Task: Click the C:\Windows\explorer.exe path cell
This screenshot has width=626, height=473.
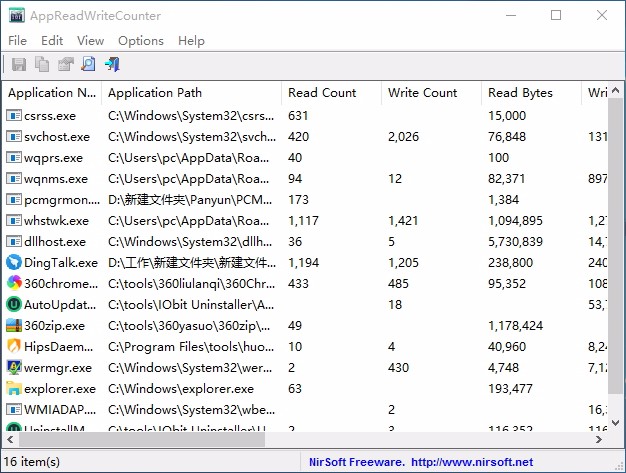Action: (181, 389)
